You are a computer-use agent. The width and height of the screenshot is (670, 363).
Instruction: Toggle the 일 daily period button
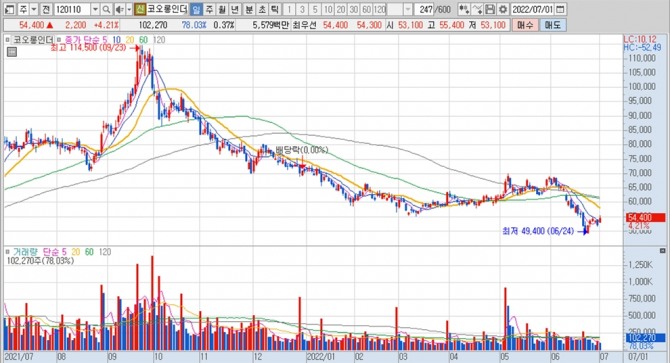click(x=196, y=9)
